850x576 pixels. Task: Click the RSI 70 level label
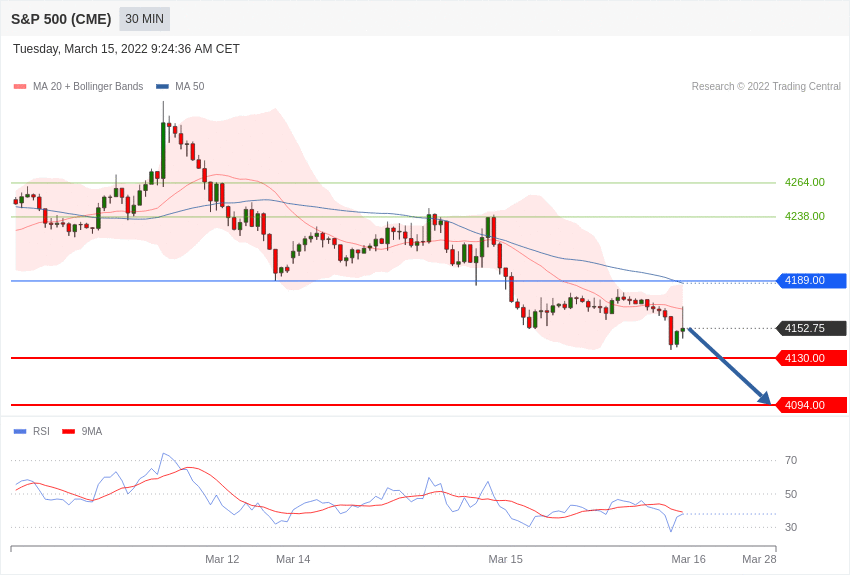791,461
